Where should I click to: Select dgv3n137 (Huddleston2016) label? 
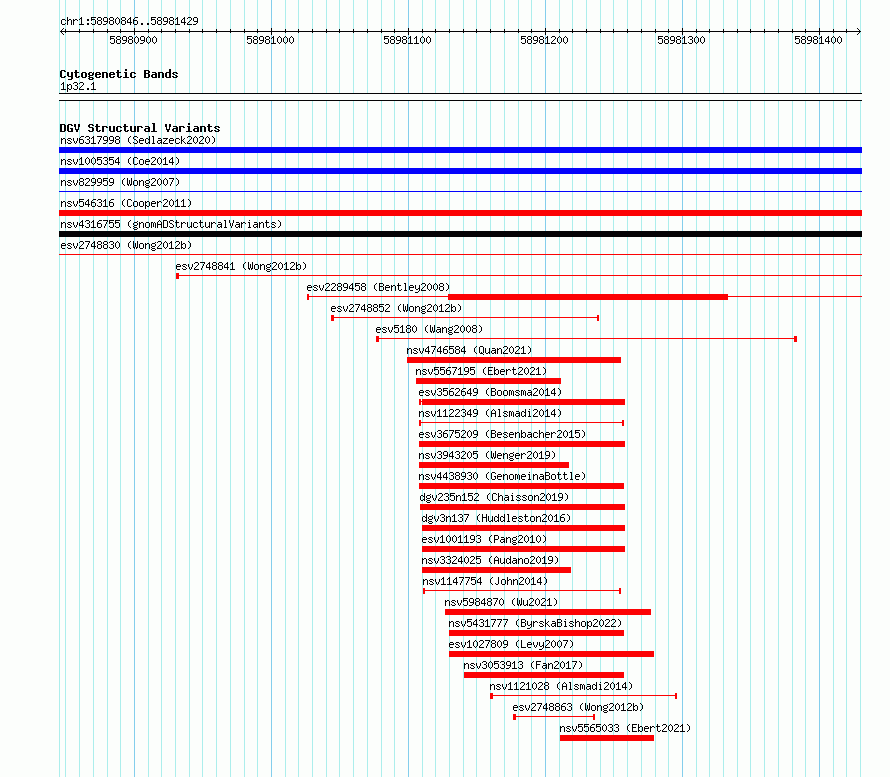pyautogui.click(x=496, y=518)
